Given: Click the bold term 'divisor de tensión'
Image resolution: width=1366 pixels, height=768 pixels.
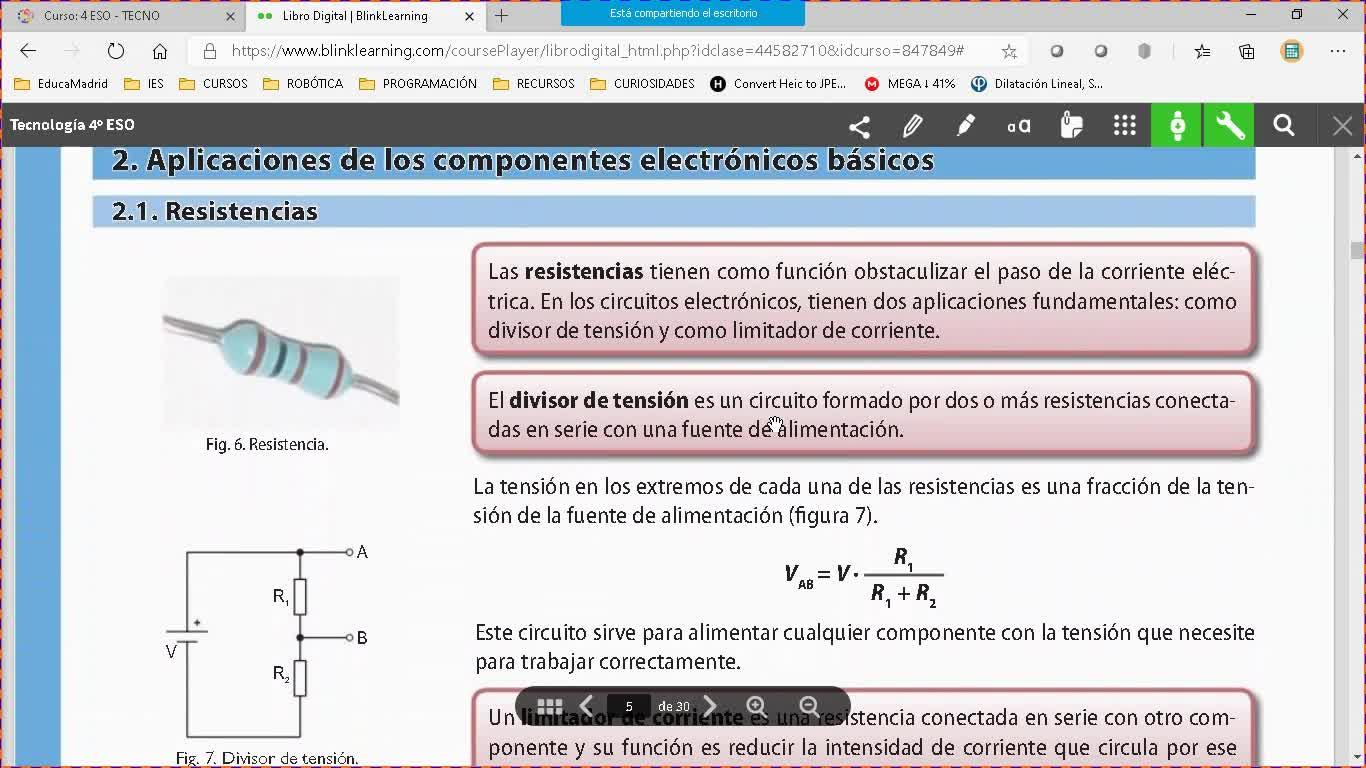Looking at the screenshot, I should [x=598, y=401].
